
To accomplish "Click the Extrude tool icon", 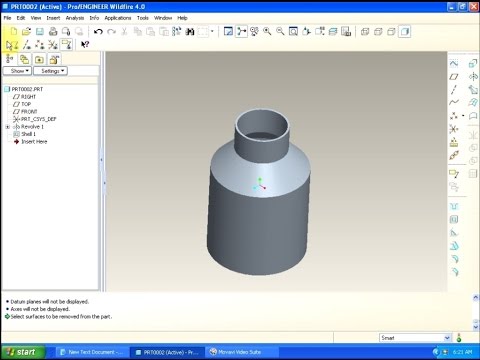I will pos(473,63).
